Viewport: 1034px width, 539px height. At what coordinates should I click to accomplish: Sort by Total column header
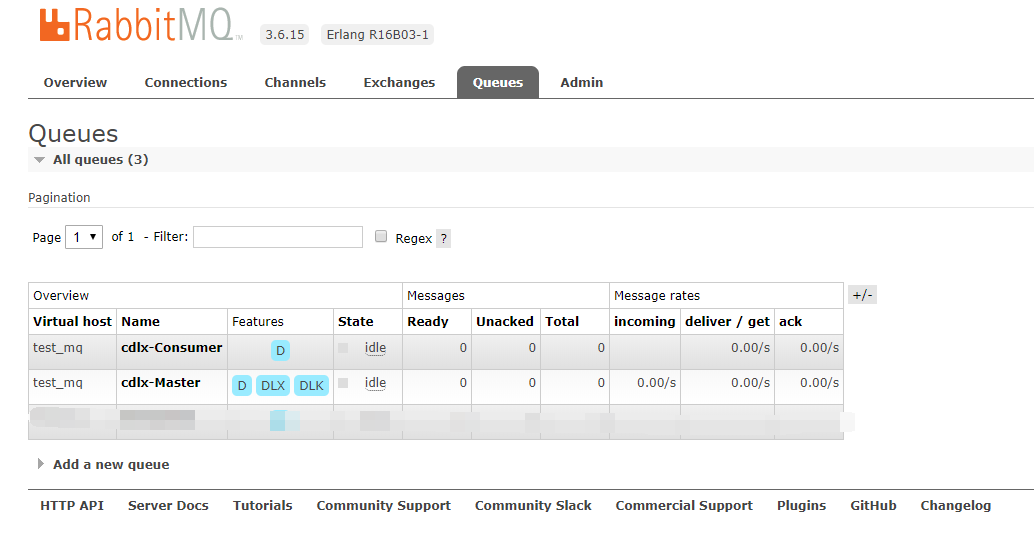pos(562,321)
